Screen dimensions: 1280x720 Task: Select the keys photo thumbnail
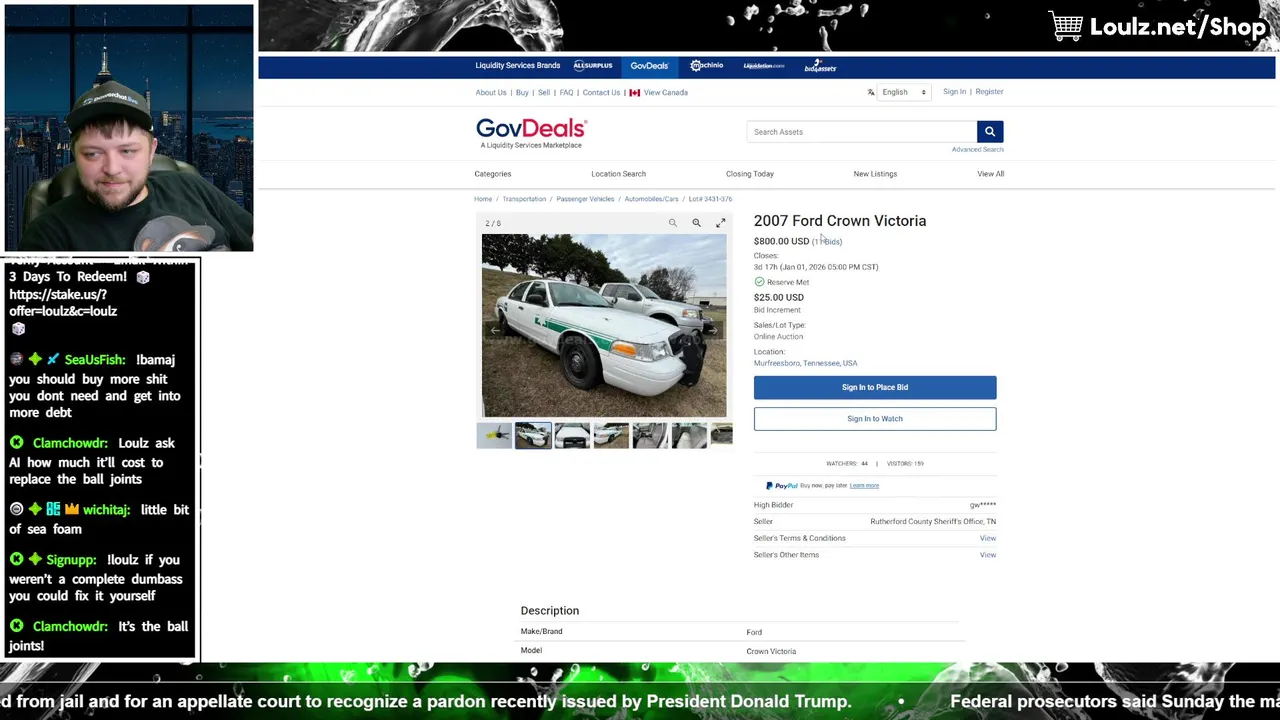click(x=494, y=435)
